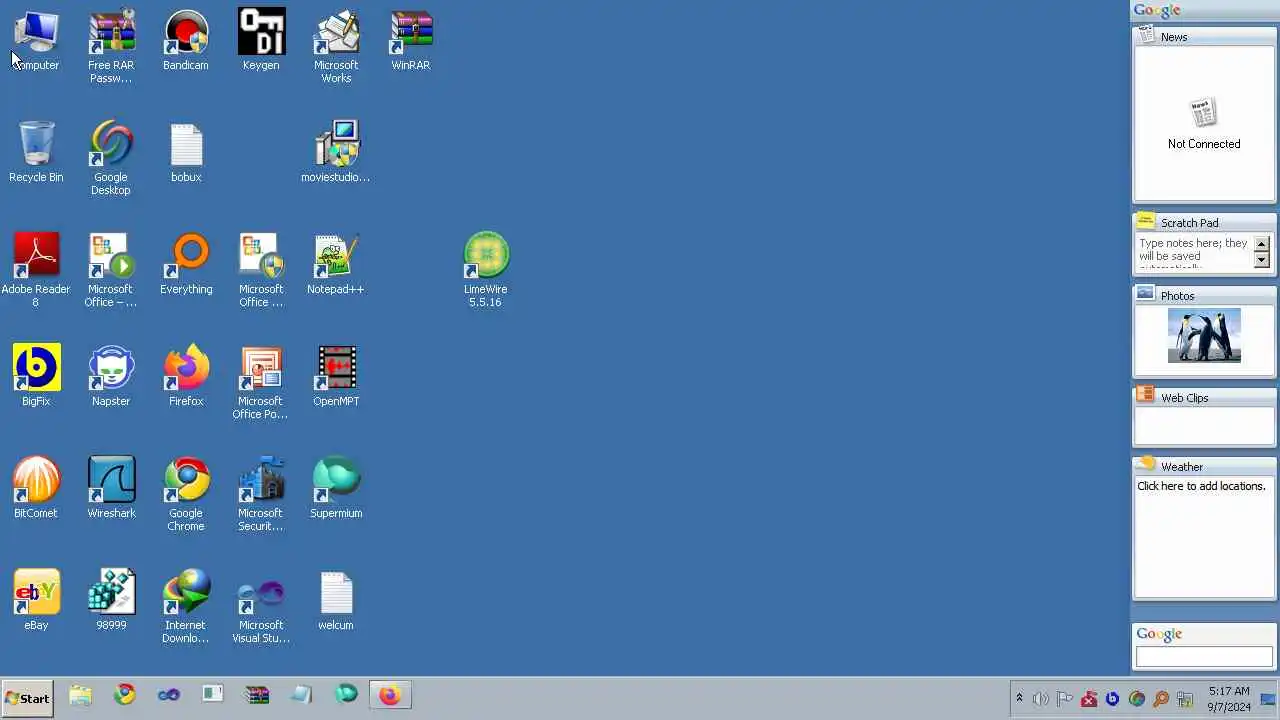The image size is (1280, 720).
Task: Click the BigFix tray icon
Action: (x=1112, y=699)
